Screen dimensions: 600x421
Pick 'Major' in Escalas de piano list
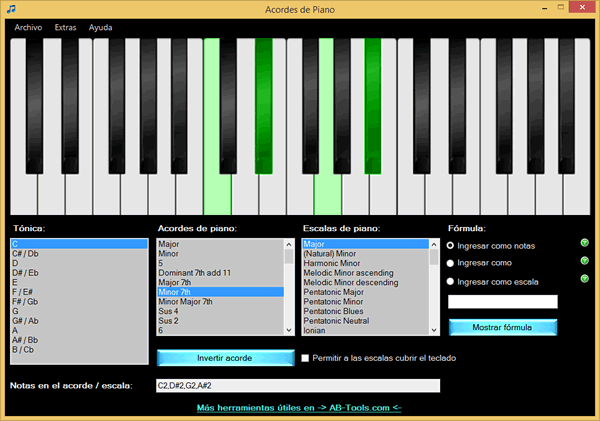click(366, 244)
